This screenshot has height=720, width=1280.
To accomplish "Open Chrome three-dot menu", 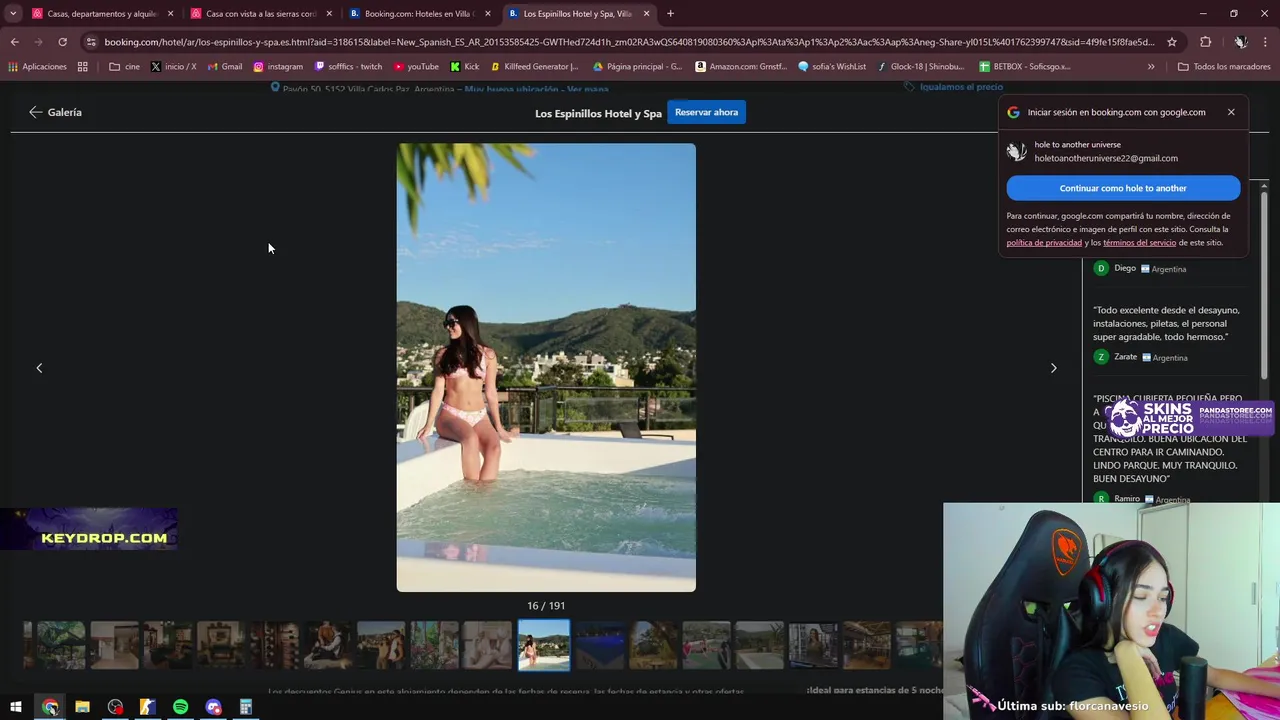I will (1265, 42).
